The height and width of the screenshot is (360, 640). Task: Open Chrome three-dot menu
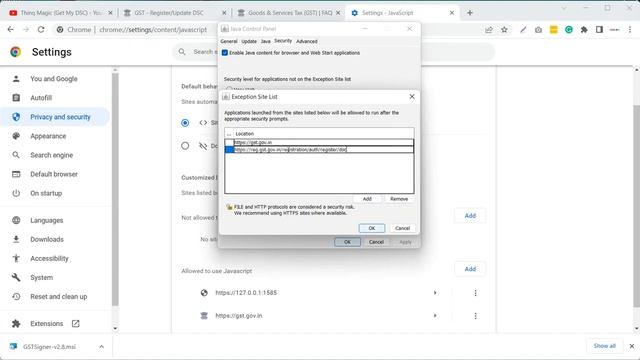coord(630,29)
